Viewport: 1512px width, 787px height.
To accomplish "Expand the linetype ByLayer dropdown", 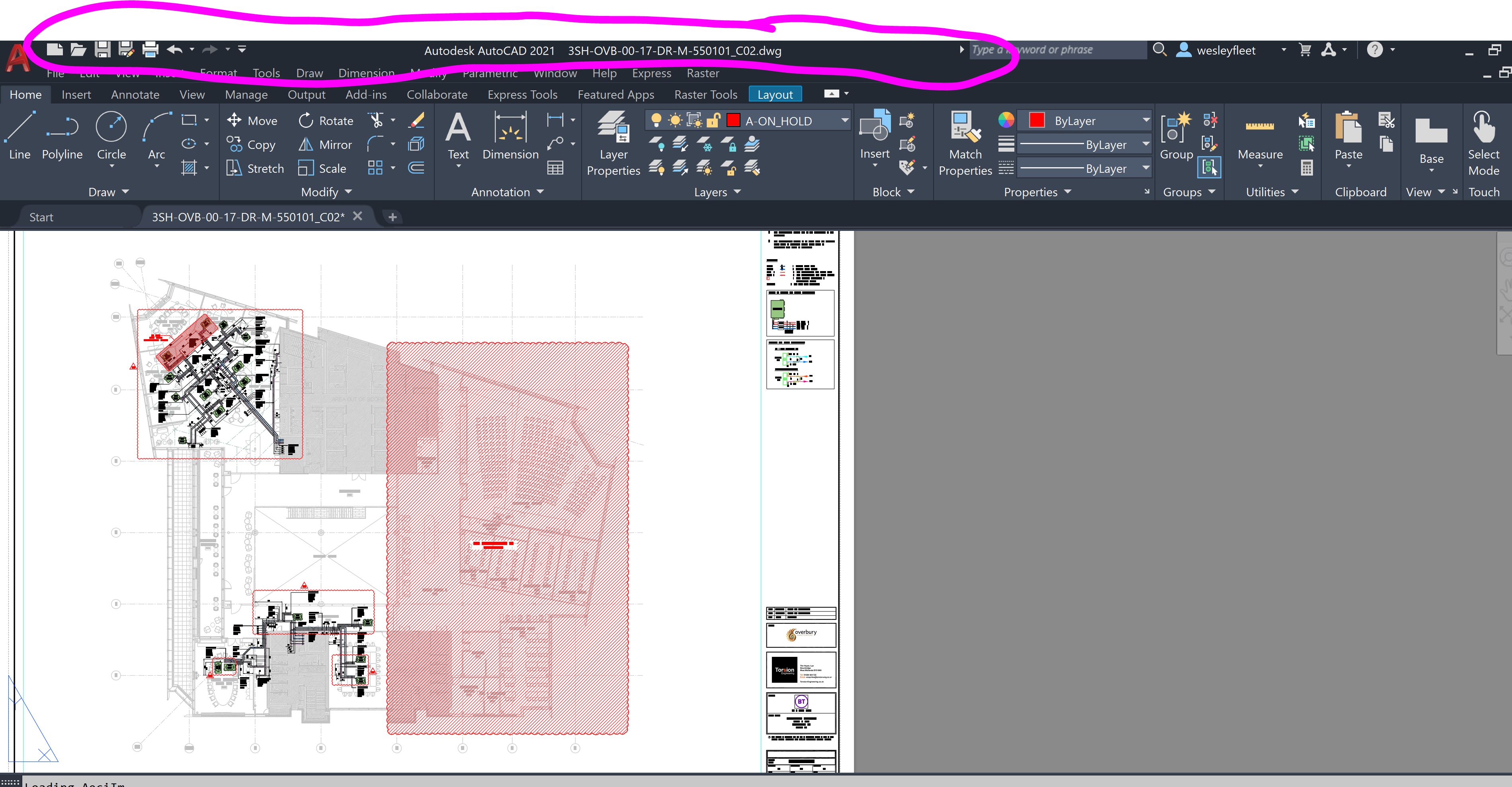I will pos(1145,144).
